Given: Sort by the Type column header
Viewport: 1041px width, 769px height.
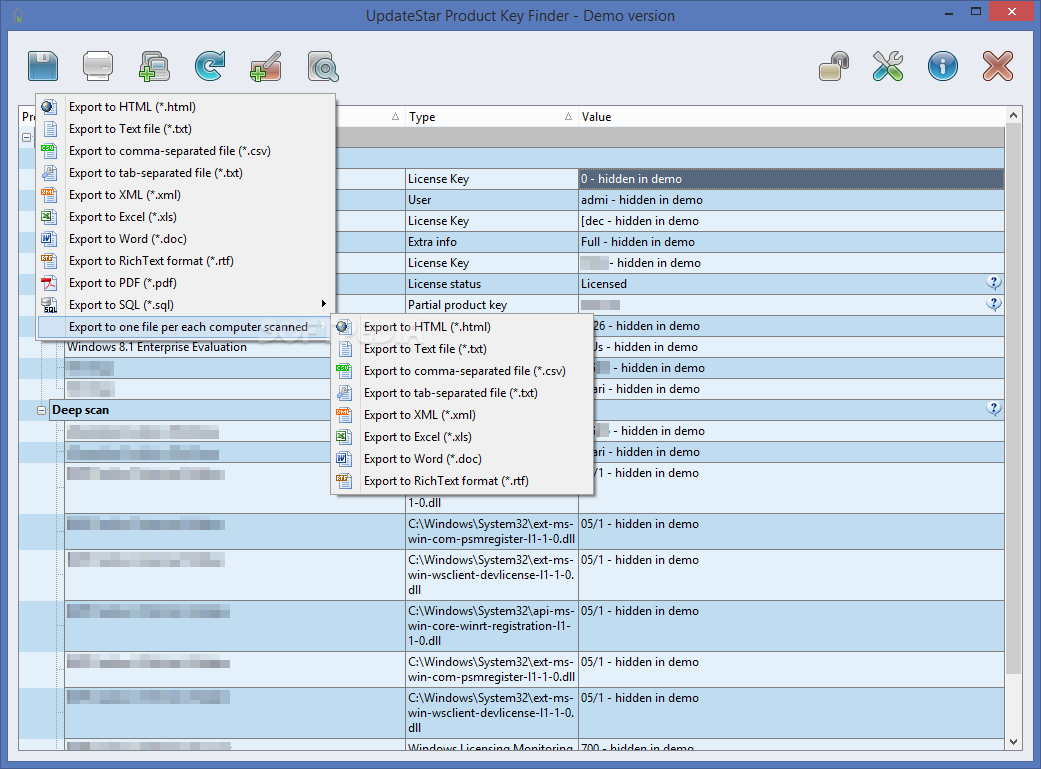Looking at the screenshot, I should pos(491,117).
